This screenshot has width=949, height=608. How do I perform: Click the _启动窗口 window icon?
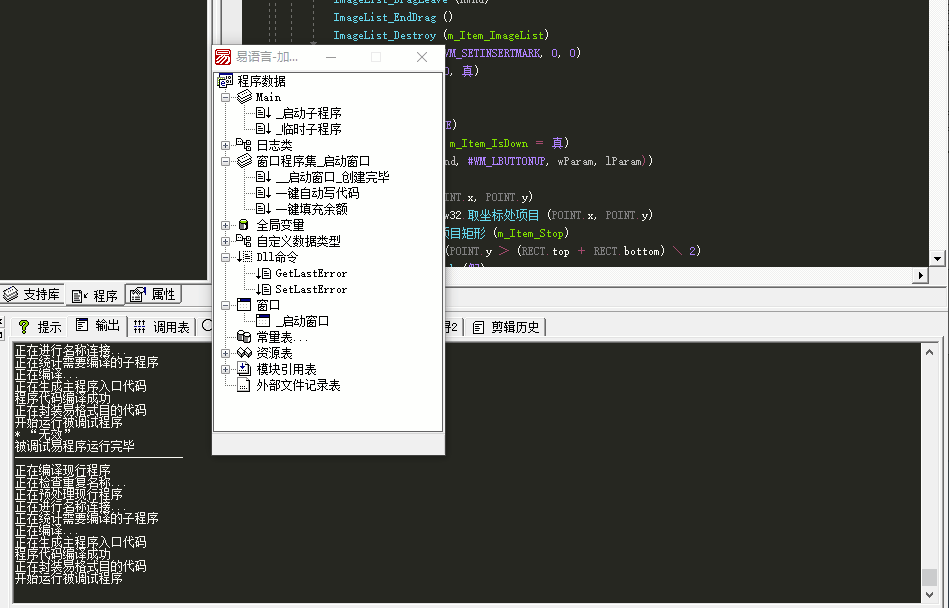[263, 321]
